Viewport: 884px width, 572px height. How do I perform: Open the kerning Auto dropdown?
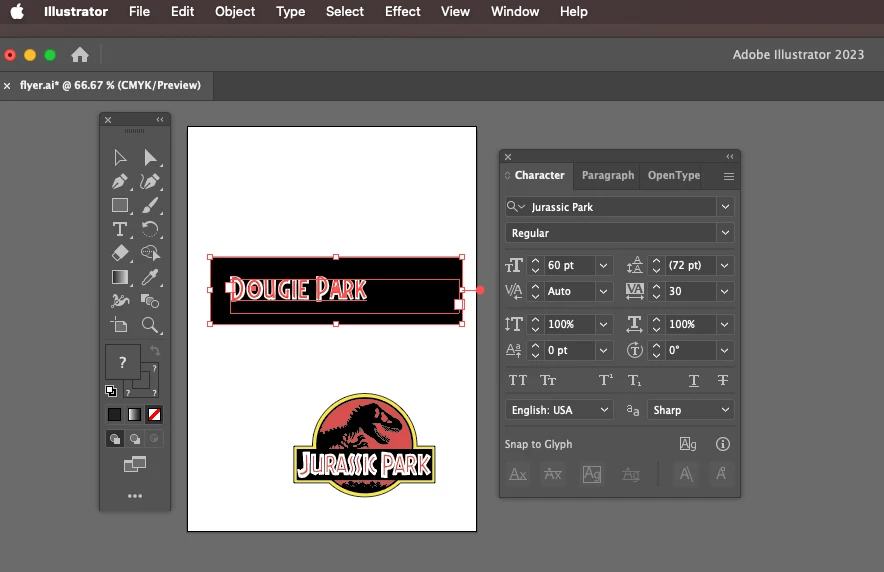click(603, 291)
